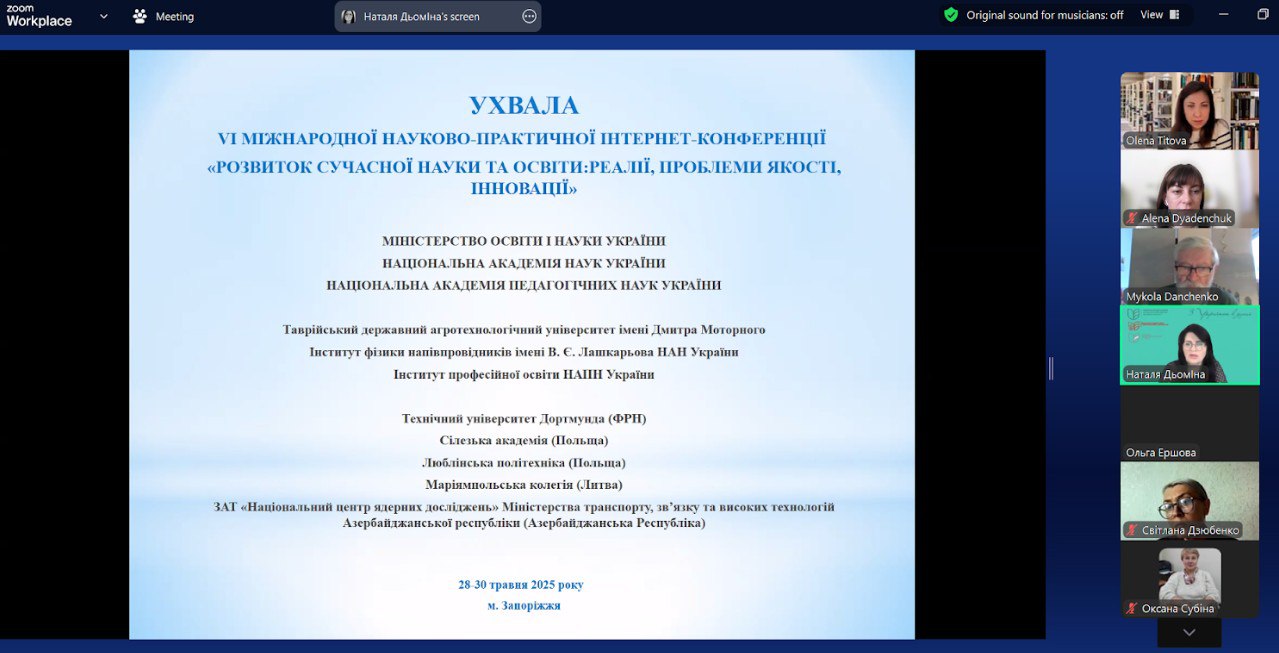Select the Meeting tab label
The image size is (1279, 653).
(x=174, y=16)
